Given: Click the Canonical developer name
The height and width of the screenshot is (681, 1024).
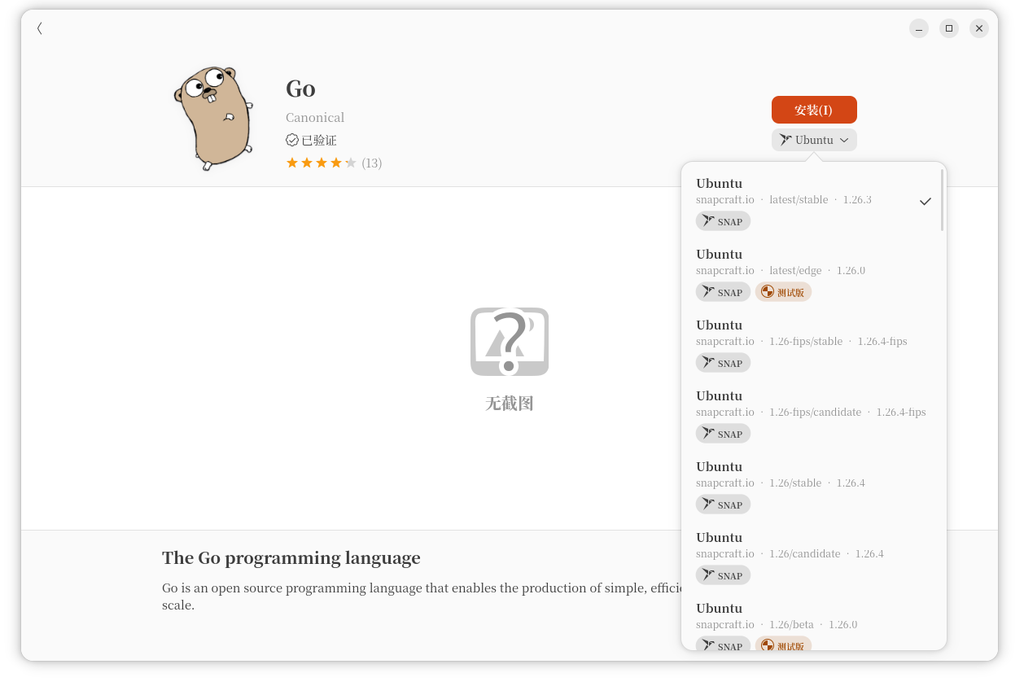Looking at the screenshot, I should [315, 118].
